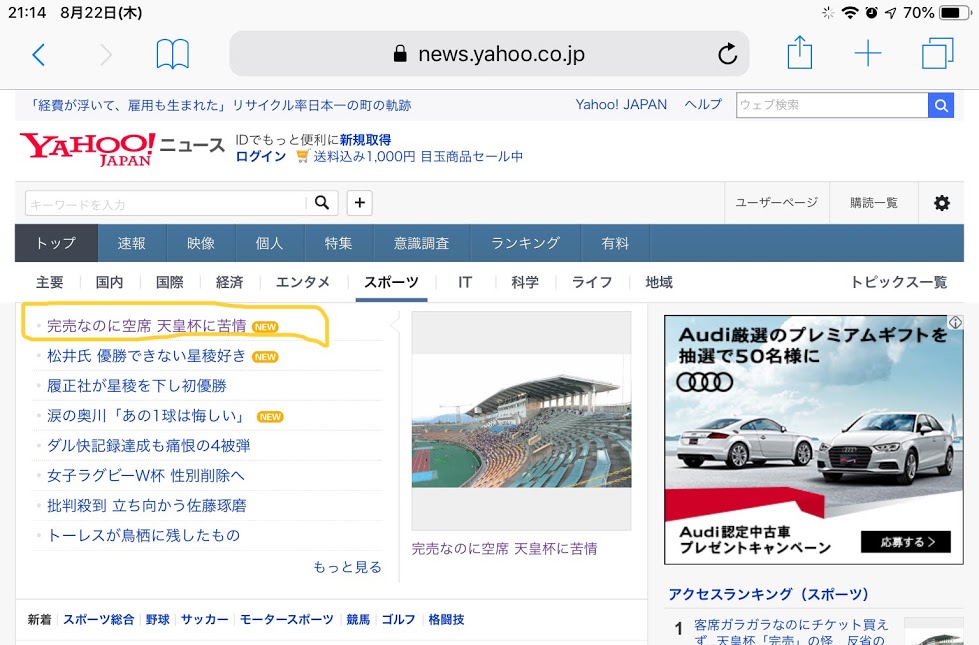Navigate back with the Safari back arrow

pos(38,54)
